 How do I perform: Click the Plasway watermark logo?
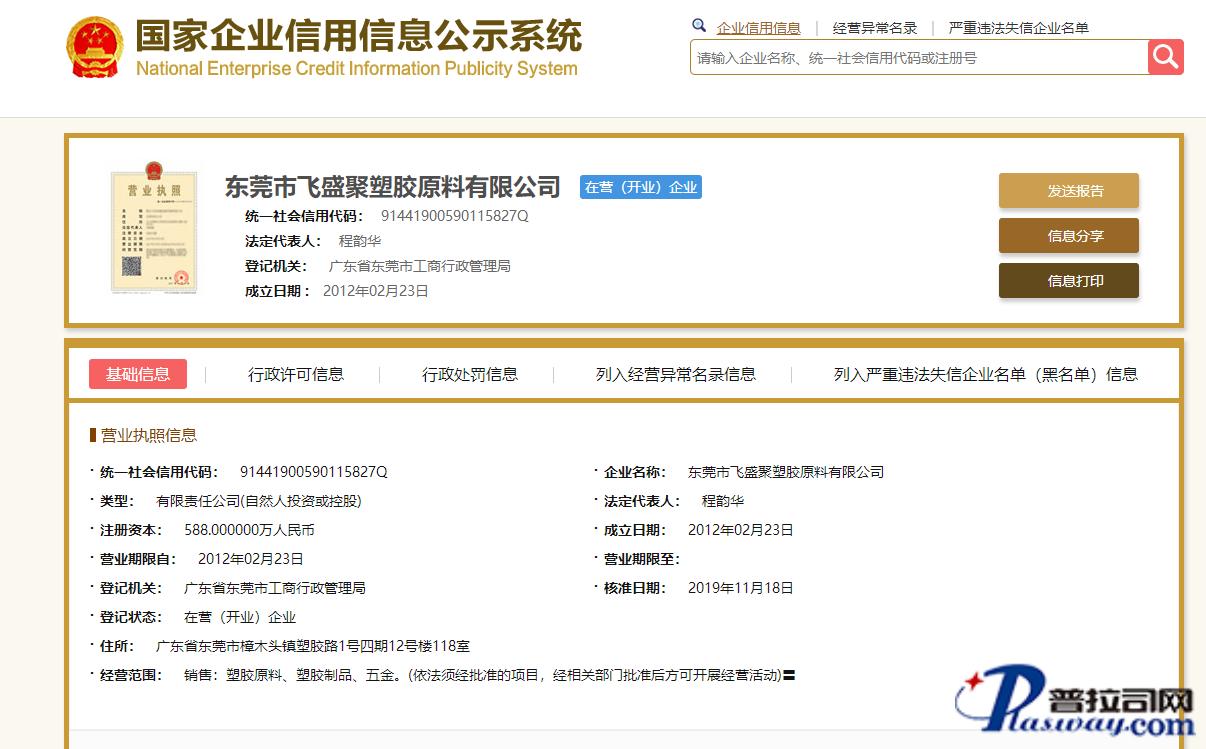click(1075, 710)
